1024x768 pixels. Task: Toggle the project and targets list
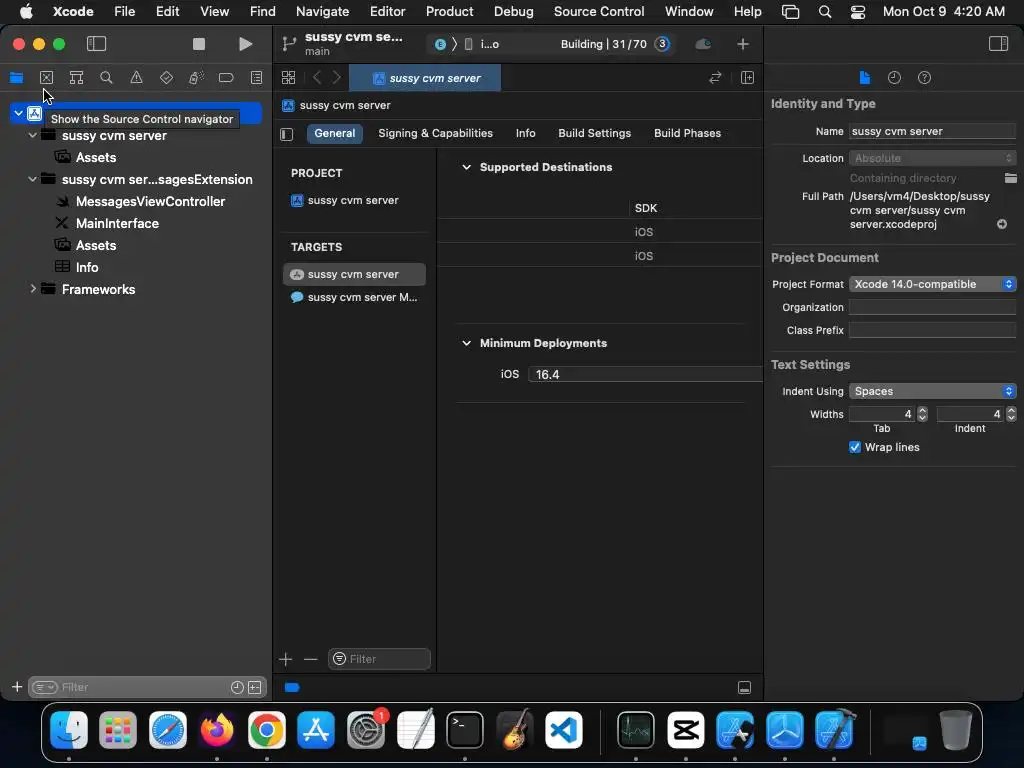pyautogui.click(x=287, y=134)
